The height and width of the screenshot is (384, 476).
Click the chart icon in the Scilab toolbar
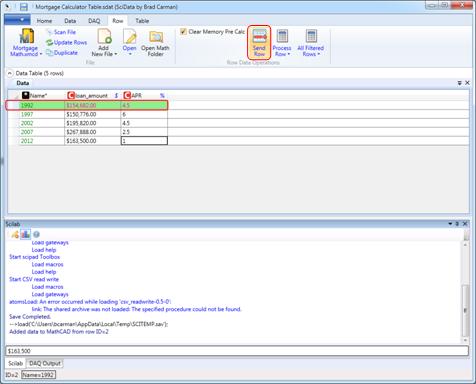25,234
